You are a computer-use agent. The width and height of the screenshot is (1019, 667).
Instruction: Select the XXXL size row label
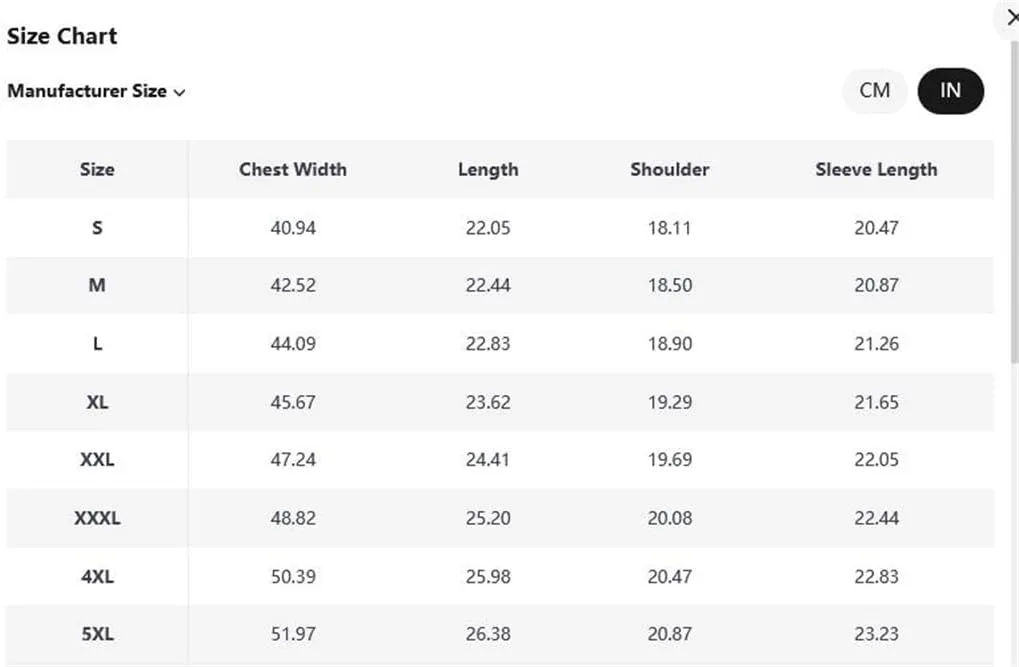97,518
